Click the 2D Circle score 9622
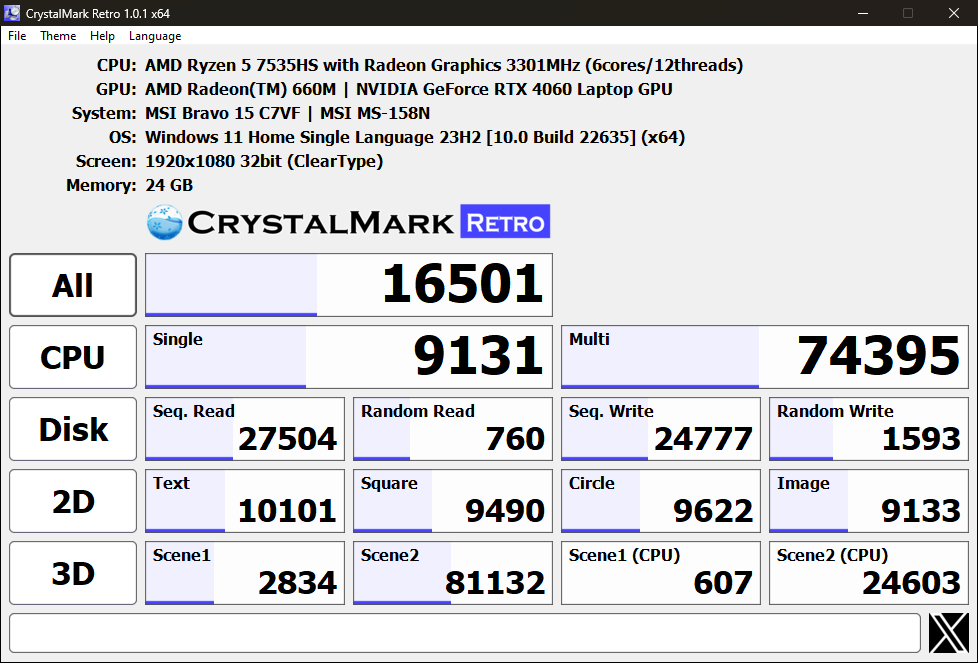This screenshot has height=663, width=978. pyautogui.click(x=661, y=501)
